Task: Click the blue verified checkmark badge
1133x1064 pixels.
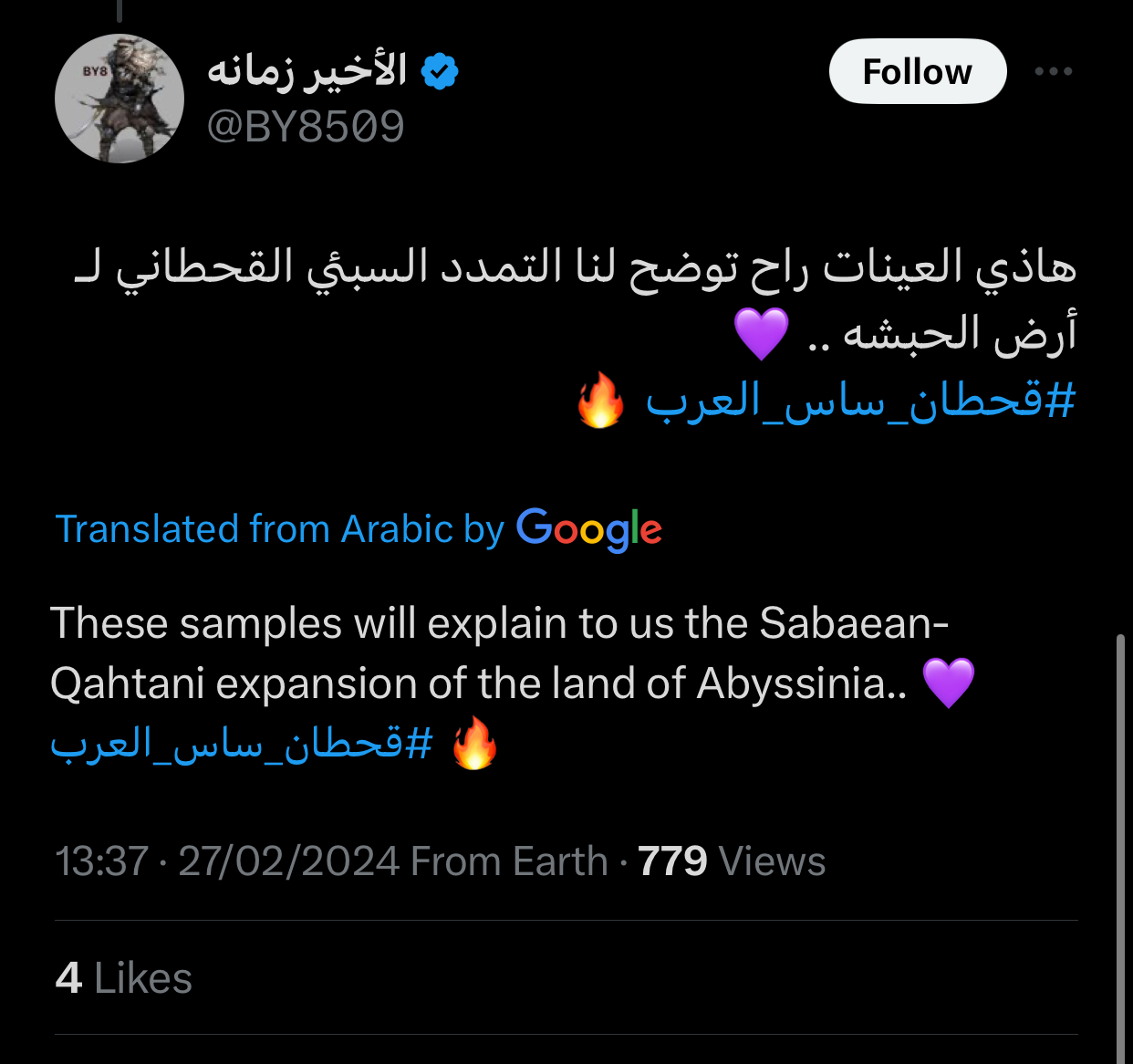Action: [x=440, y=71]
